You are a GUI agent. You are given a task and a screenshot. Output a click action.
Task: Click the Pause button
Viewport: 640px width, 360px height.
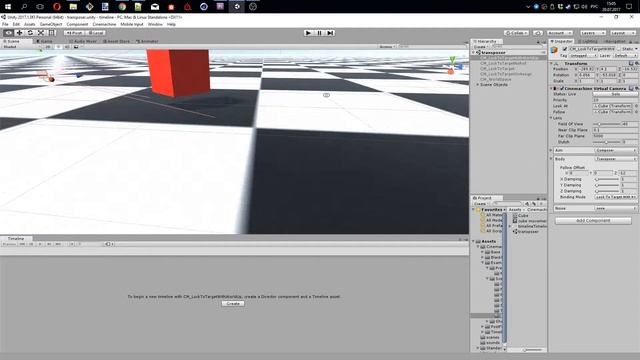[x=320, y=33]
